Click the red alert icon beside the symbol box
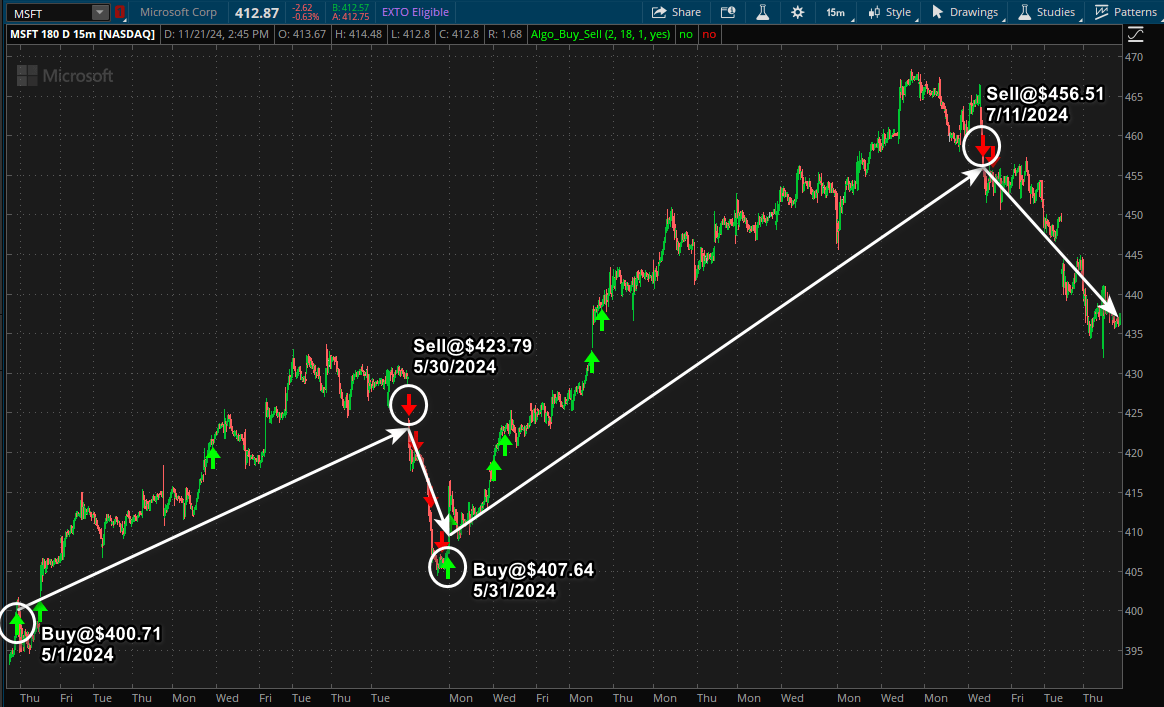This screenshot has height=707, width=1164. coord(118,12)
